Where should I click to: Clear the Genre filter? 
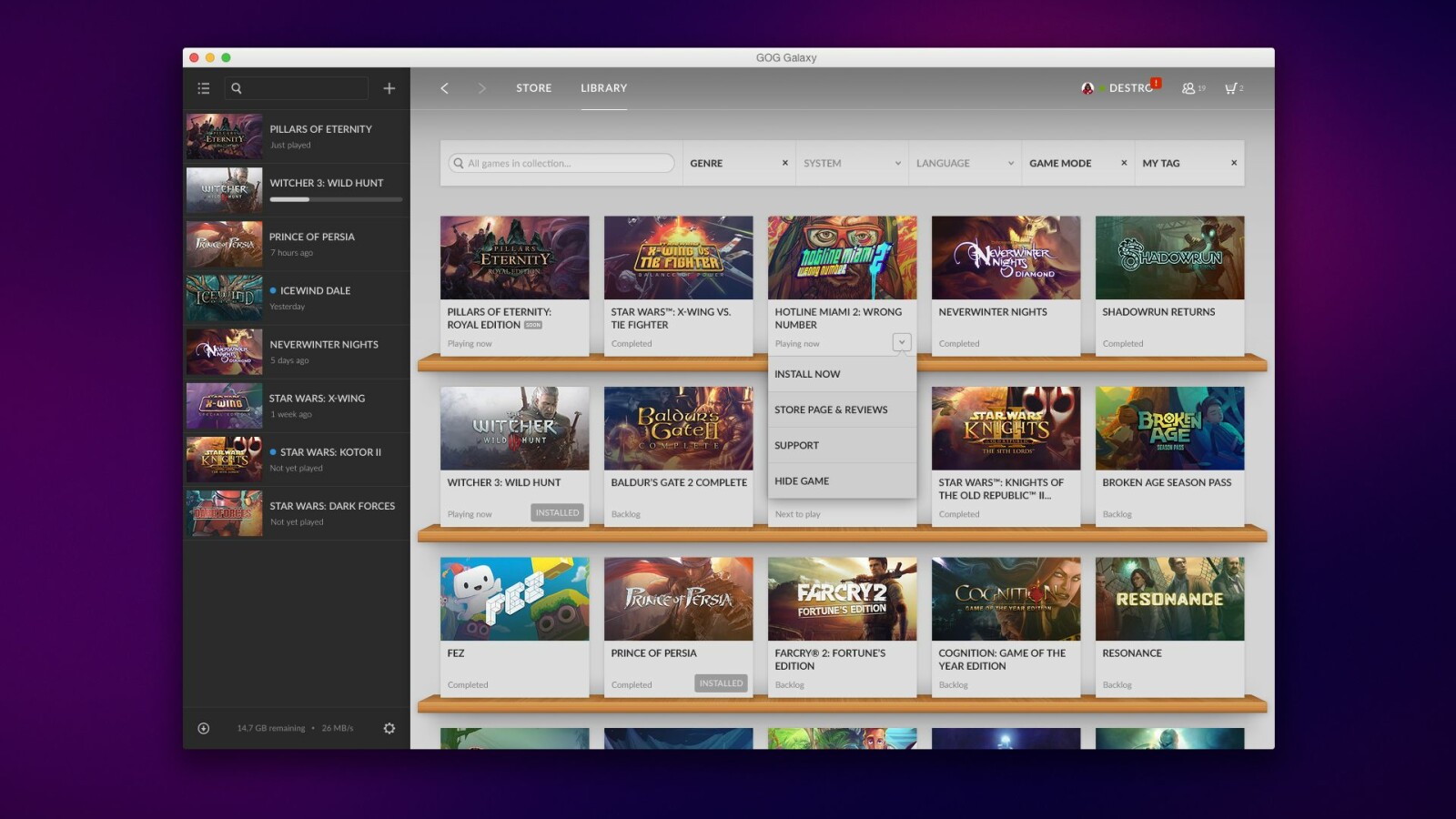tap(784, 163)
